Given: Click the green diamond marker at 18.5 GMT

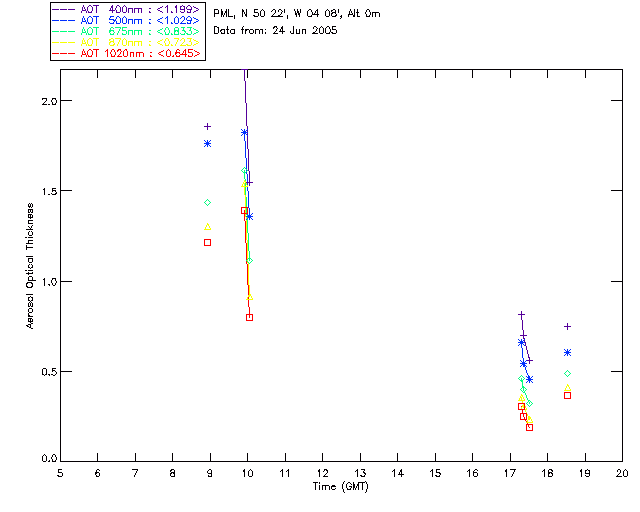Looking at the screenshot, I should pos(567,374).
